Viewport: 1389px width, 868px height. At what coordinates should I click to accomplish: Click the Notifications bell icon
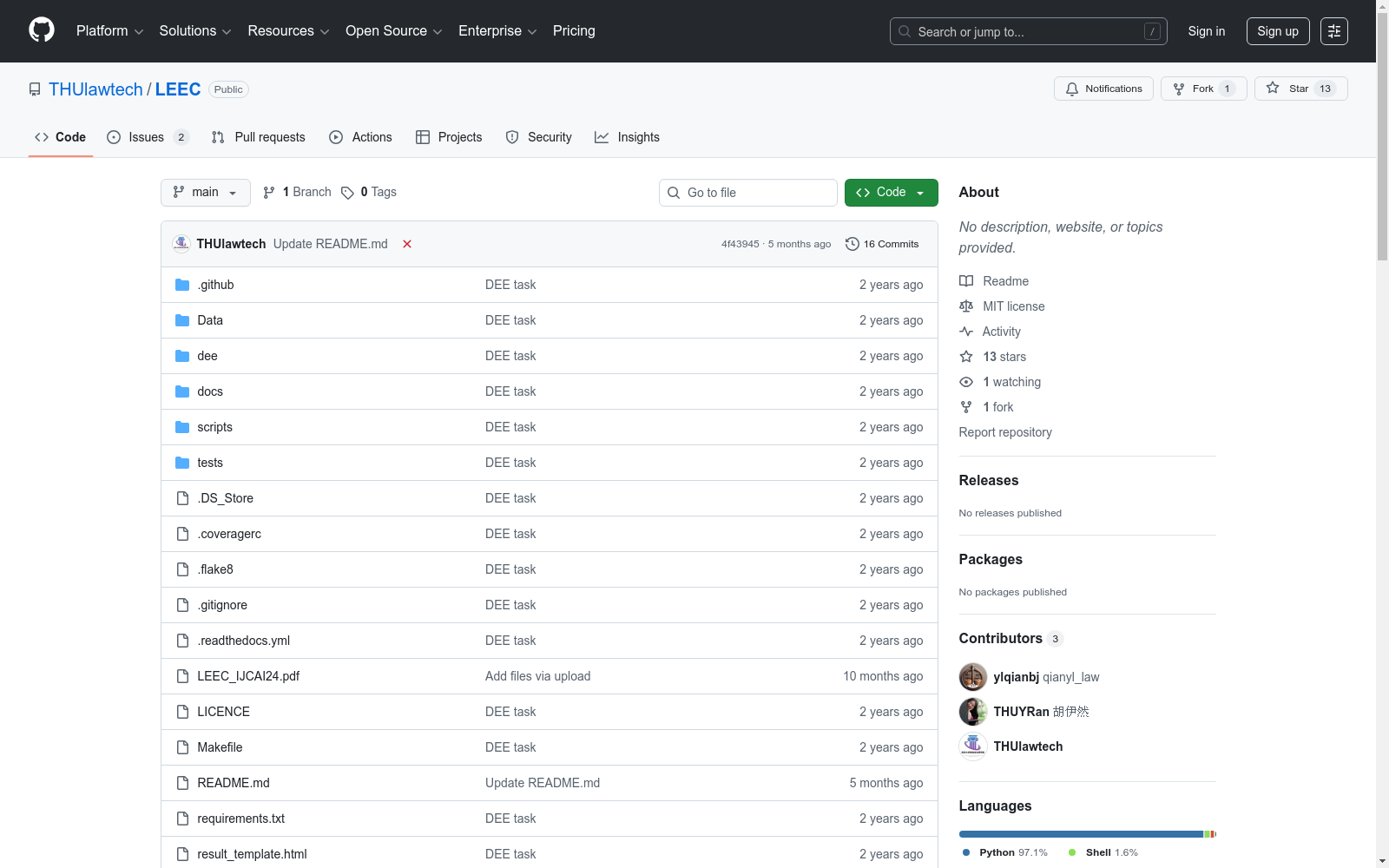(x=1072, y=89)
